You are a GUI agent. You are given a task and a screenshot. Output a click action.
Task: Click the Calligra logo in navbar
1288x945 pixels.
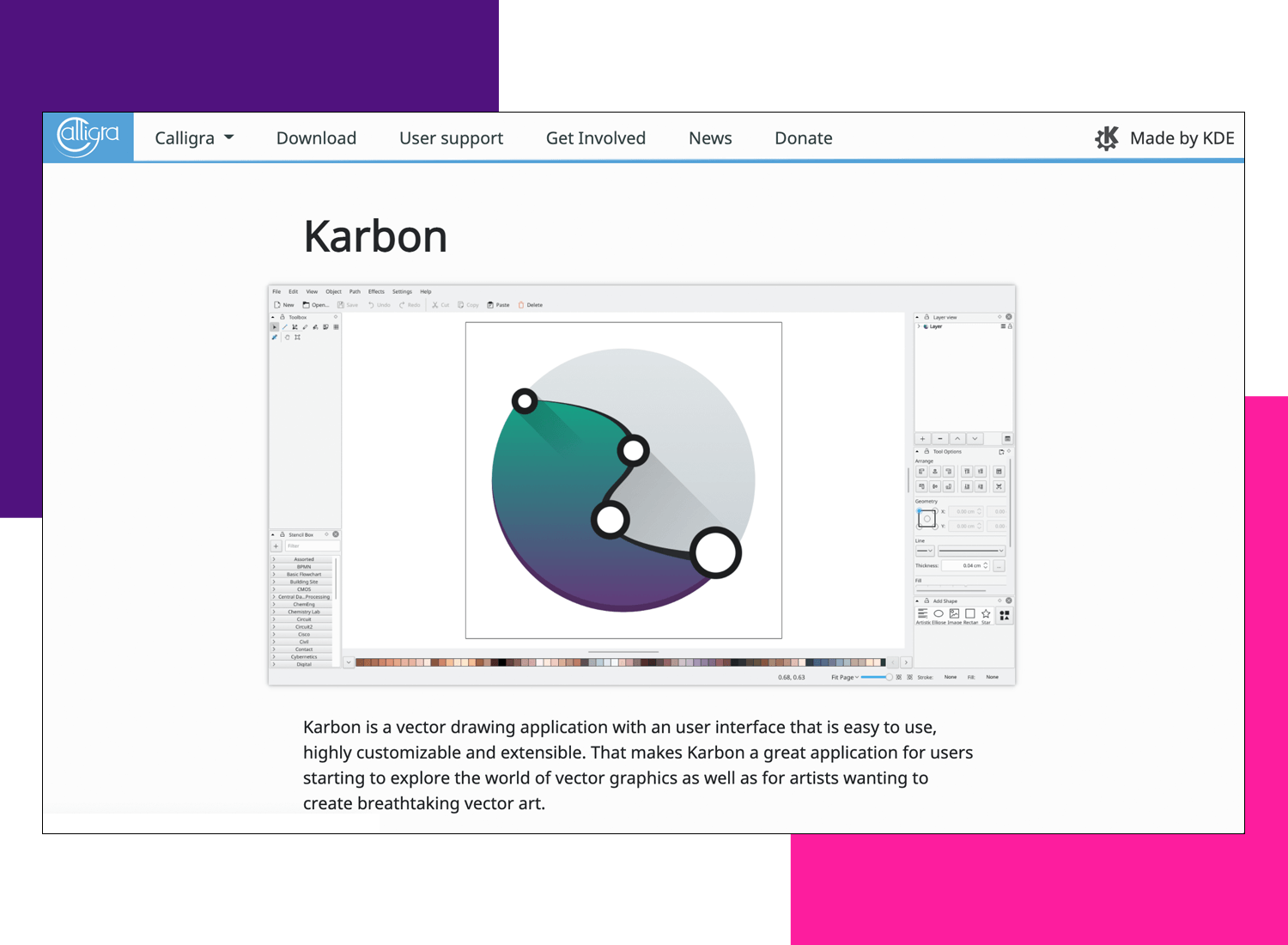point(88,137)
